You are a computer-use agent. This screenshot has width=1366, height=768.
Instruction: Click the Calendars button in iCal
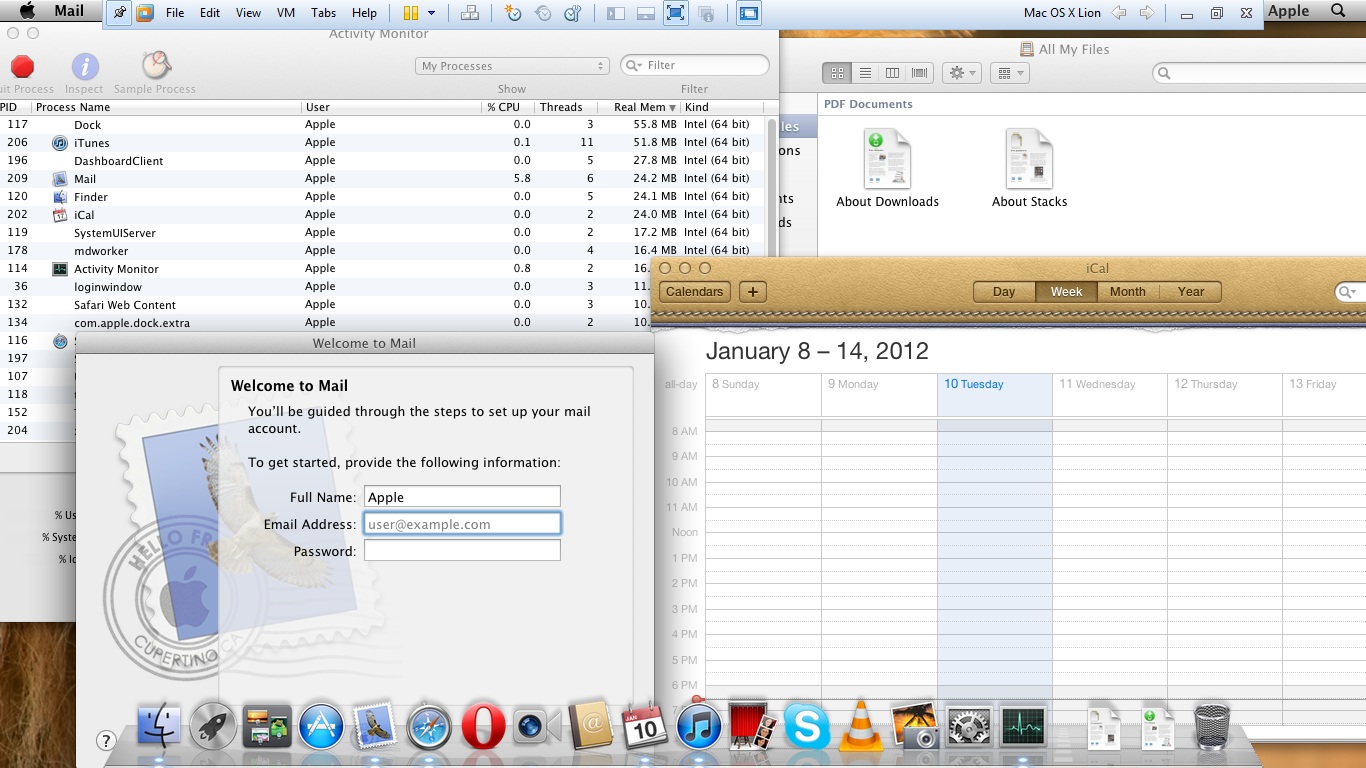694,292
